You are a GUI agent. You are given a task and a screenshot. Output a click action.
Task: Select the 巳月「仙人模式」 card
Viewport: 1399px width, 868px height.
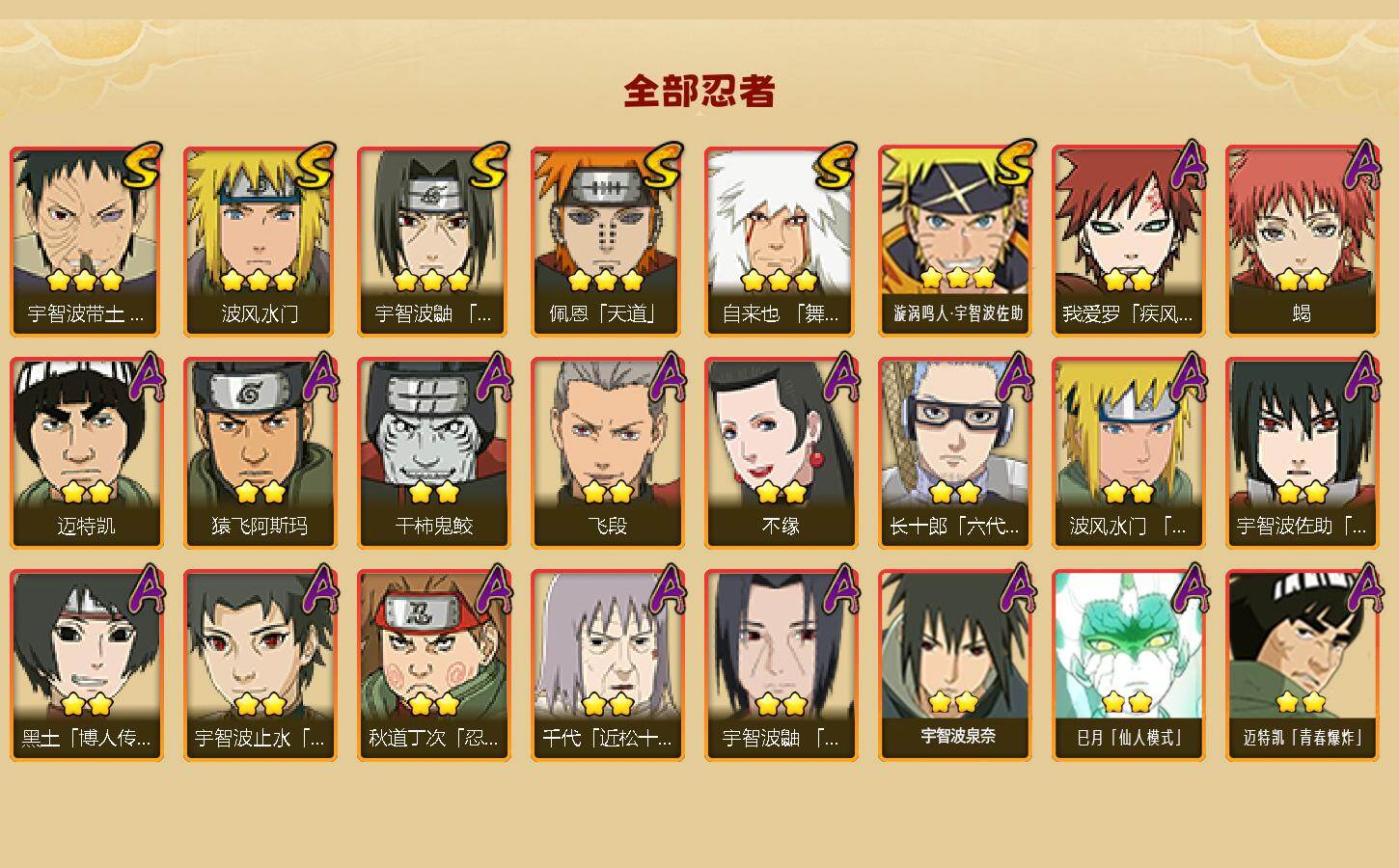click(x=1128, y=665)
